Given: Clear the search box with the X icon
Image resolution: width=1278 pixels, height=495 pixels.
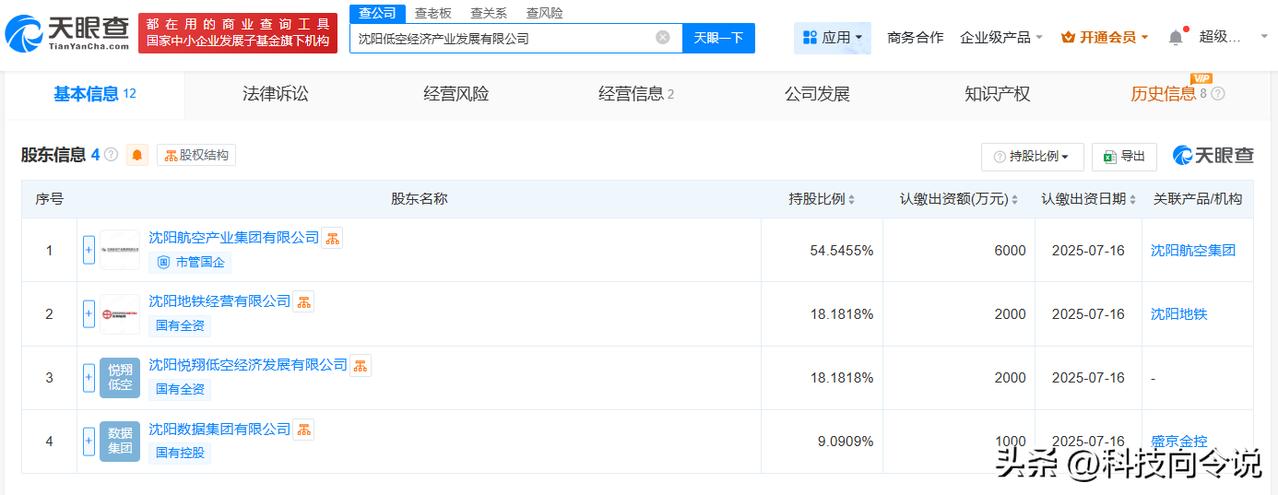Looking at the screenshot, I should click(663, 38).
